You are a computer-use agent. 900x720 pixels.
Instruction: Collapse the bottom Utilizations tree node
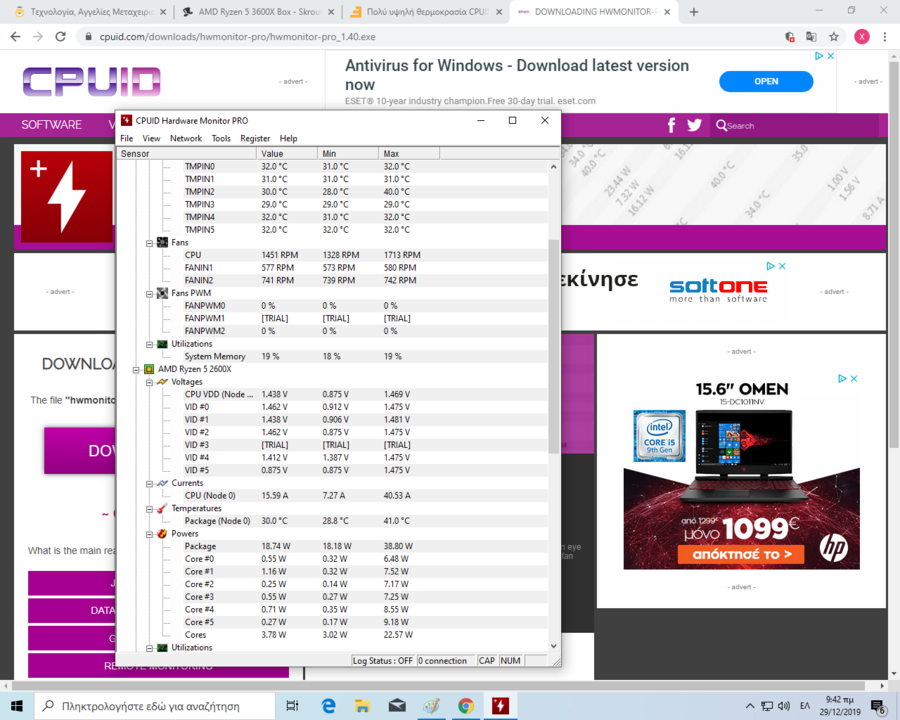149,648
